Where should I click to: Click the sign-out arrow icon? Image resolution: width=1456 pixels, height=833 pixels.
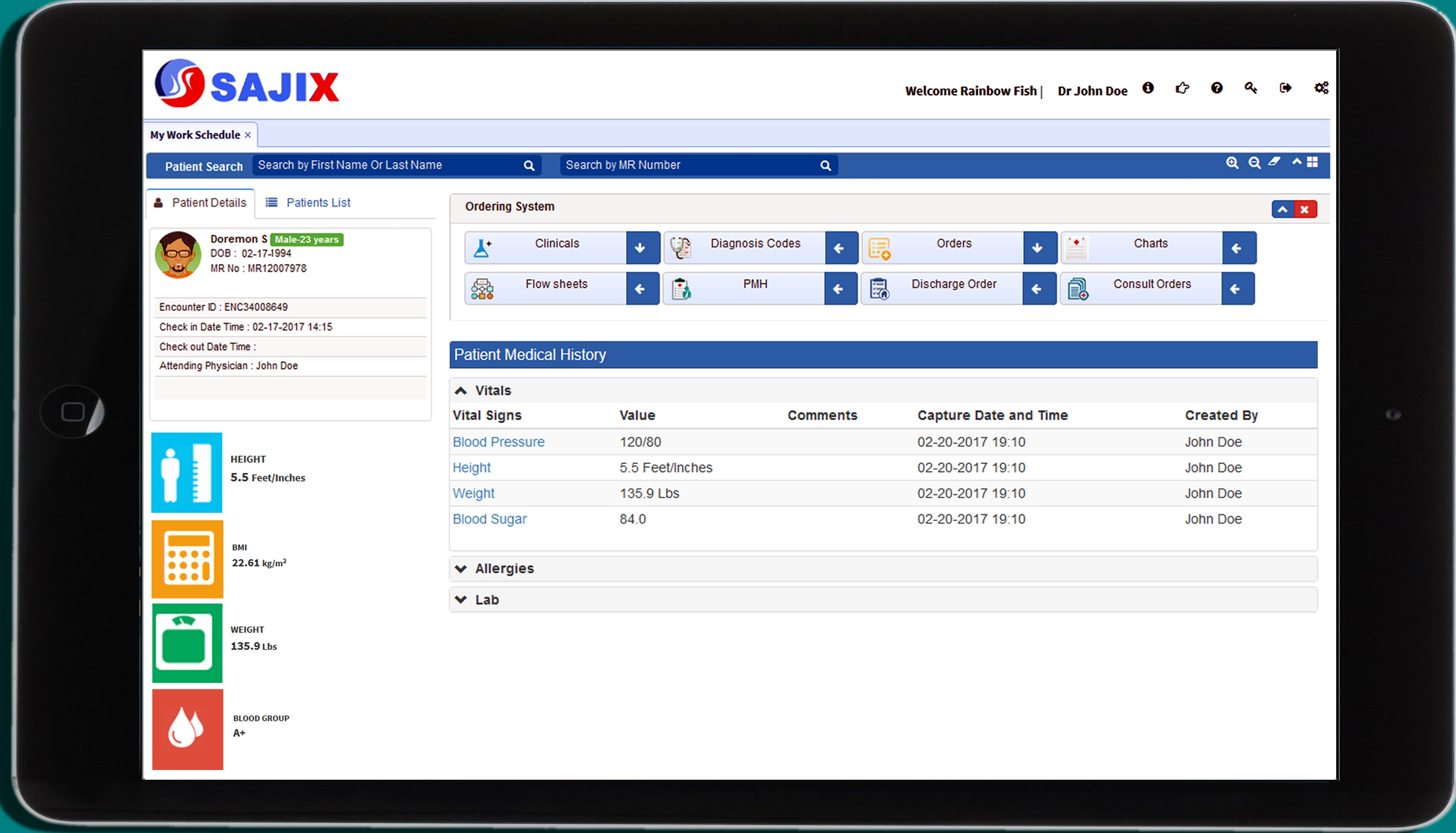pyautogui.click(x=1285, y=88)
